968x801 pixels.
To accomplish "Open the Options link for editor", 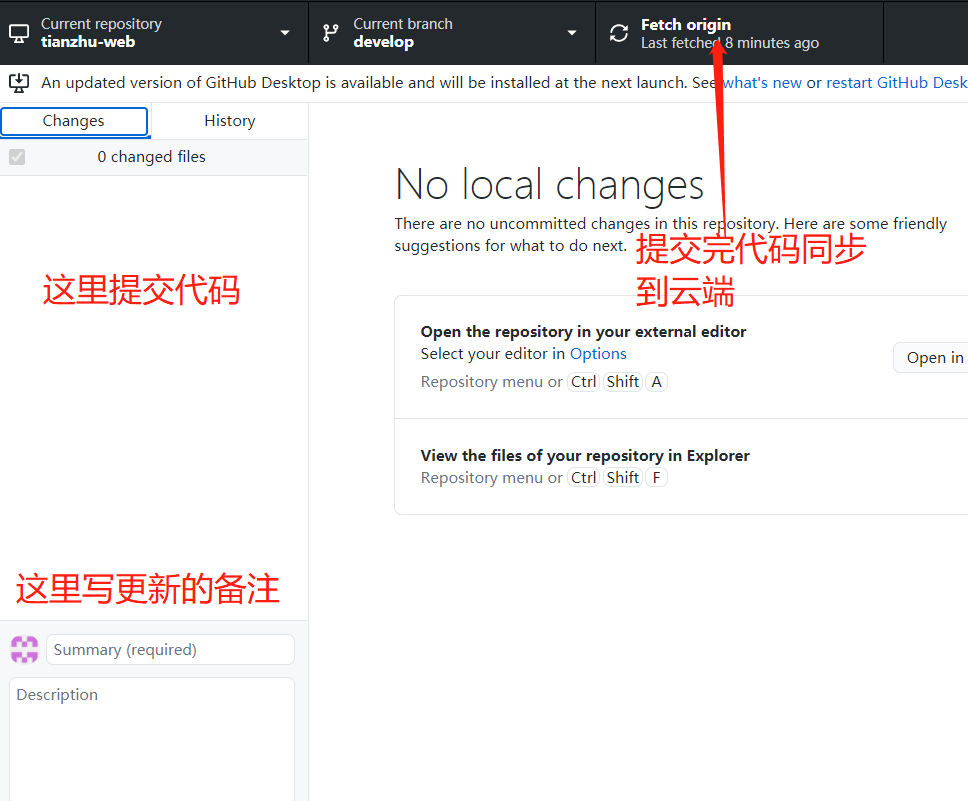I will click(598, 354).
